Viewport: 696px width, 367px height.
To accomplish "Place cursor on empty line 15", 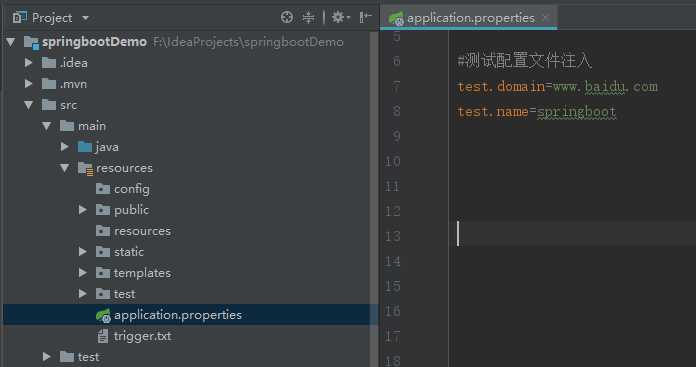I will 573,286.
